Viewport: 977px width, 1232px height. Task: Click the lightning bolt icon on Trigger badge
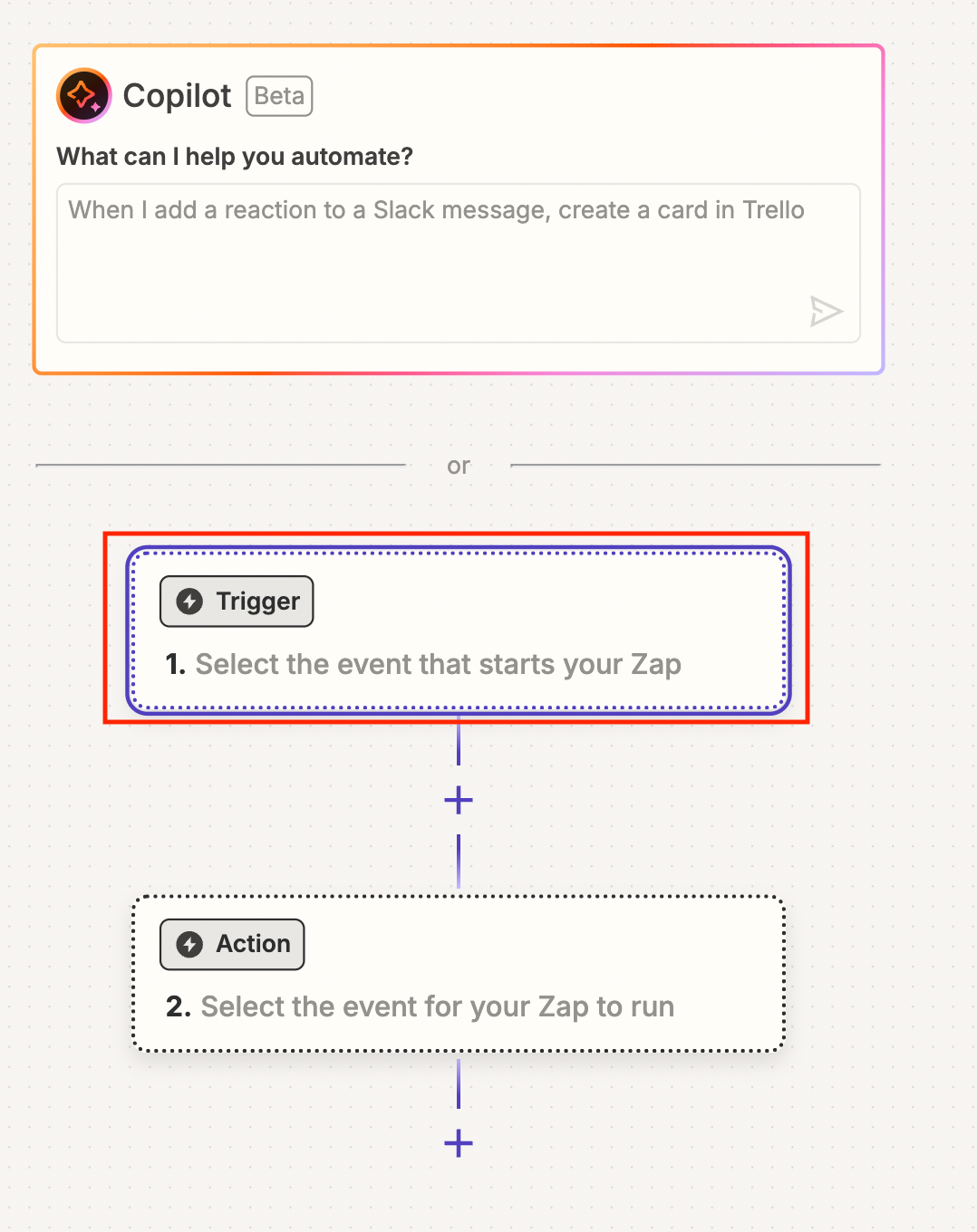pos(189,602)
